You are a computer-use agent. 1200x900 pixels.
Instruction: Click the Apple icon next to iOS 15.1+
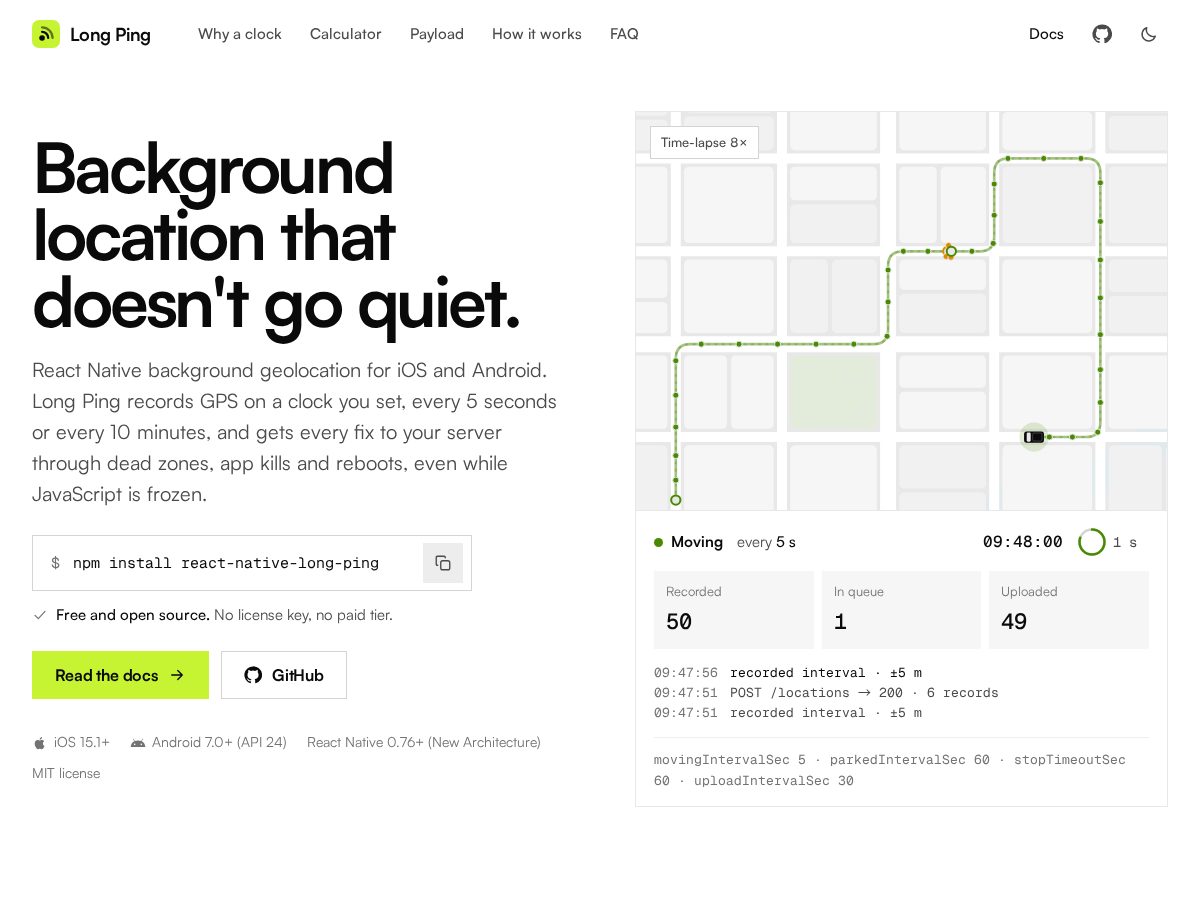tap(40, 743)
